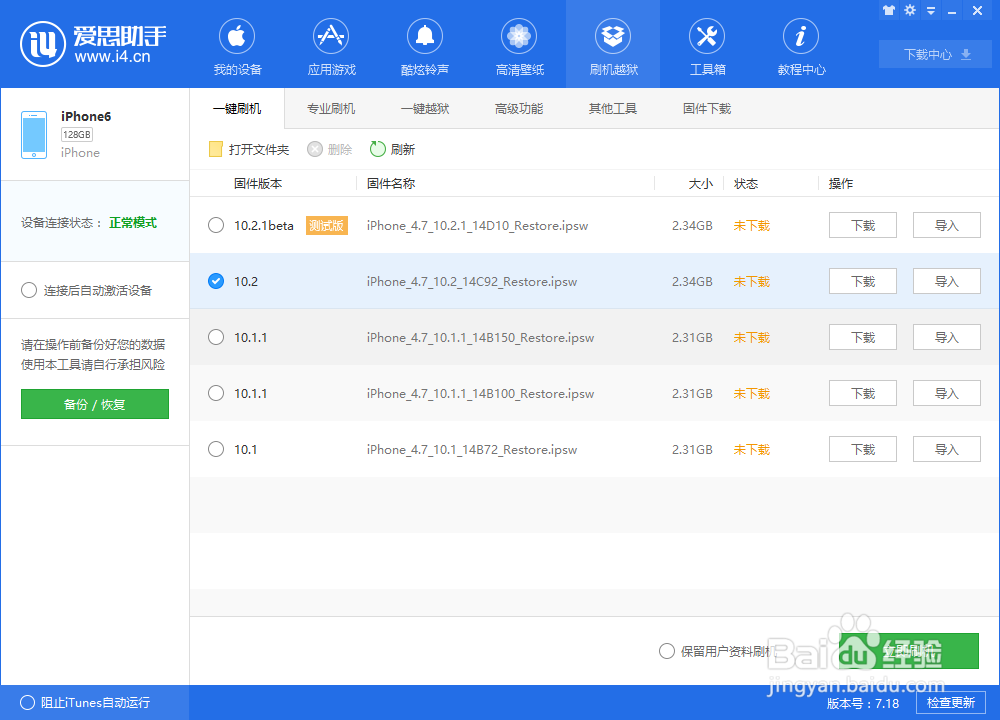1000x720 pixels.
Task: Select the 10.1.1 14B150 firmware radio
Action: (216, 337)
